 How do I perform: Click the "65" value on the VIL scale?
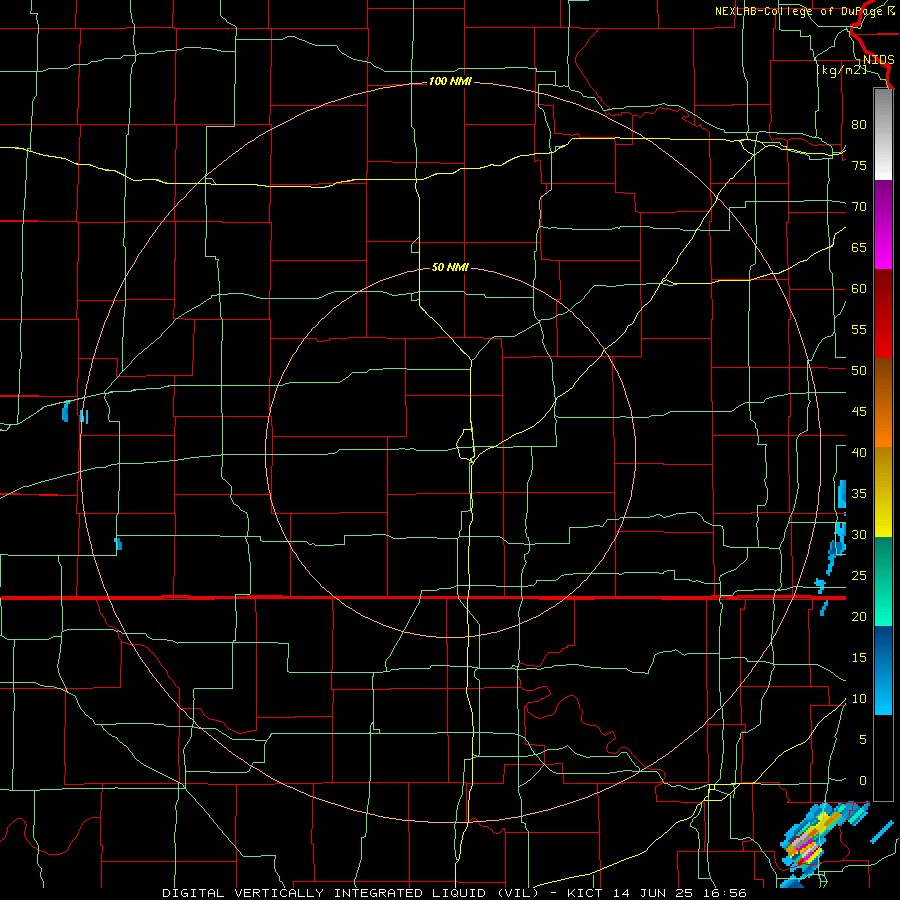859,247
